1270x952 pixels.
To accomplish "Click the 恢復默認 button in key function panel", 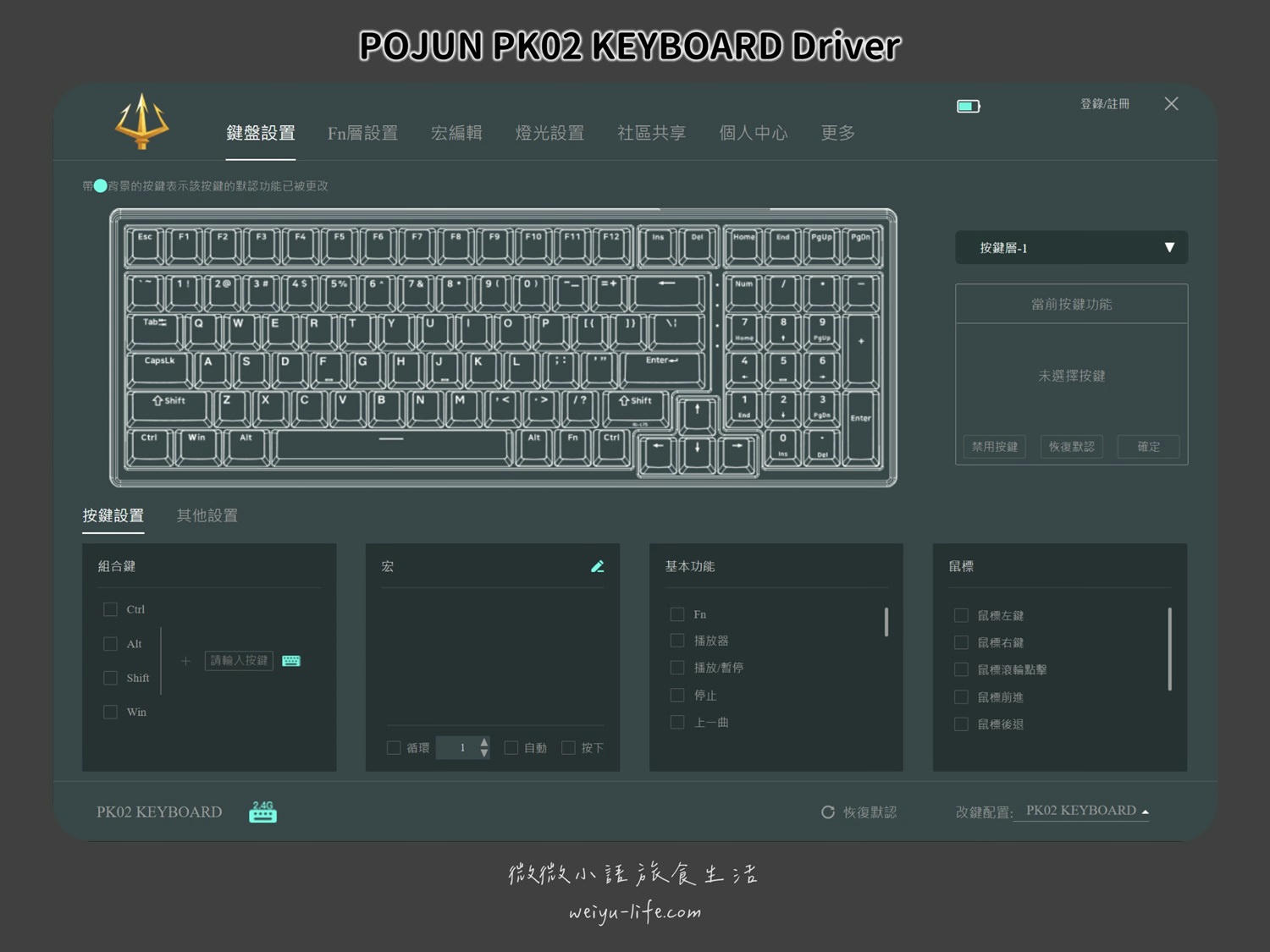I will pos(1072,446).
